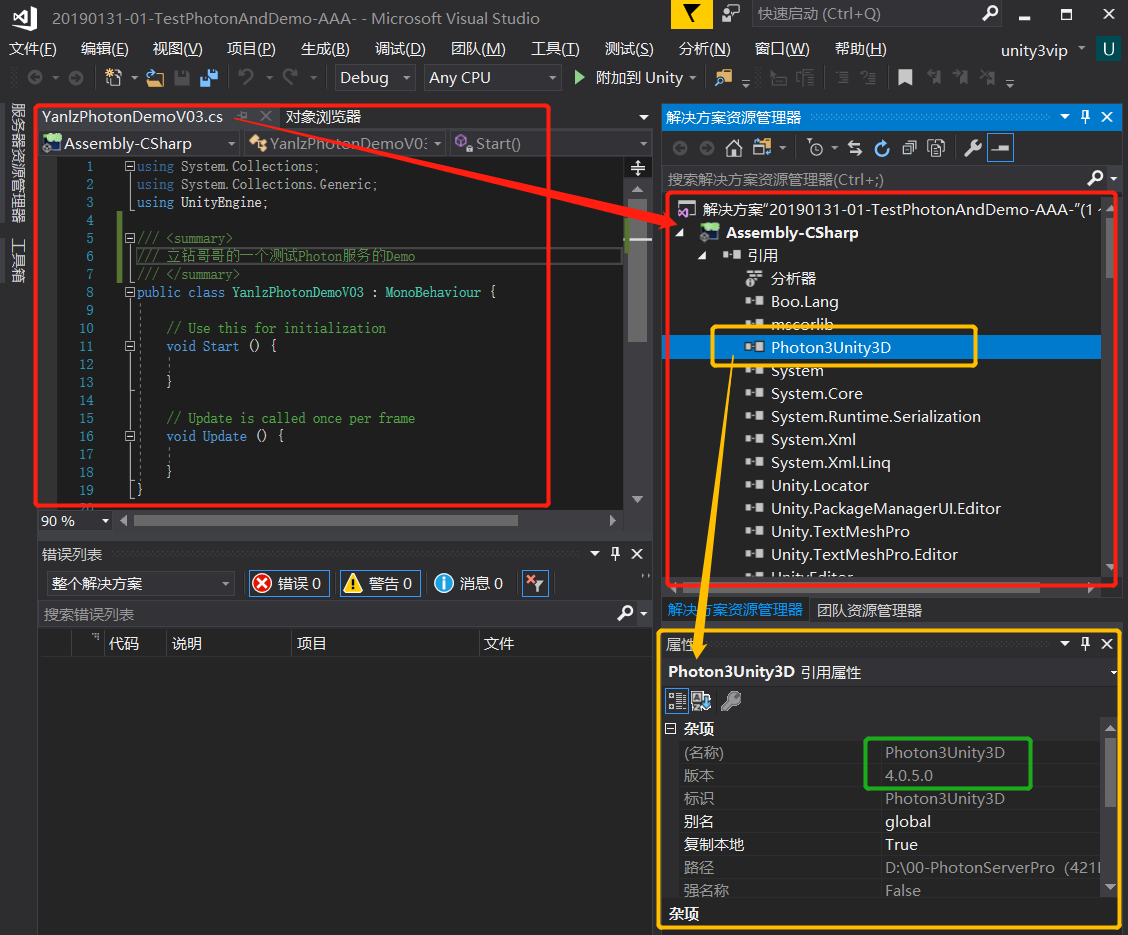The height and width of the screenshot is (935, 1128).
Task: Click the pending changes filter clock icon
Action: click(x=815, y=148)
